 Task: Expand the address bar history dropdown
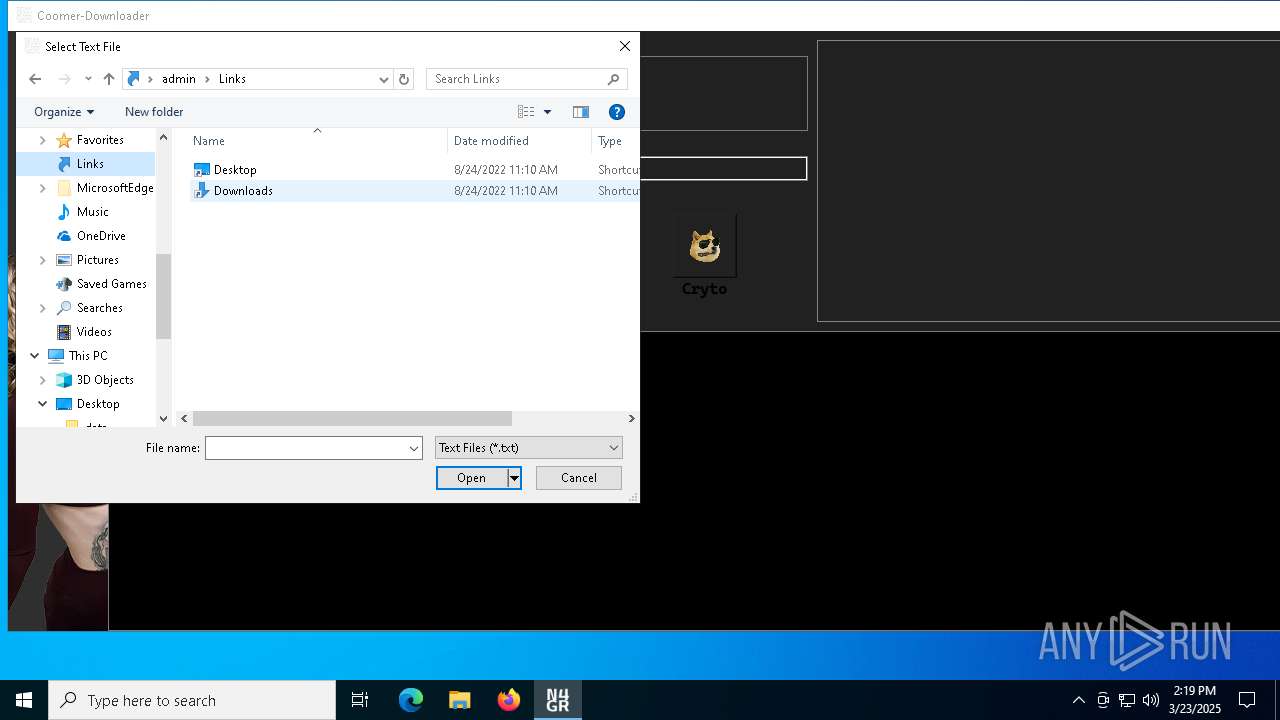(x=383, y=79)
